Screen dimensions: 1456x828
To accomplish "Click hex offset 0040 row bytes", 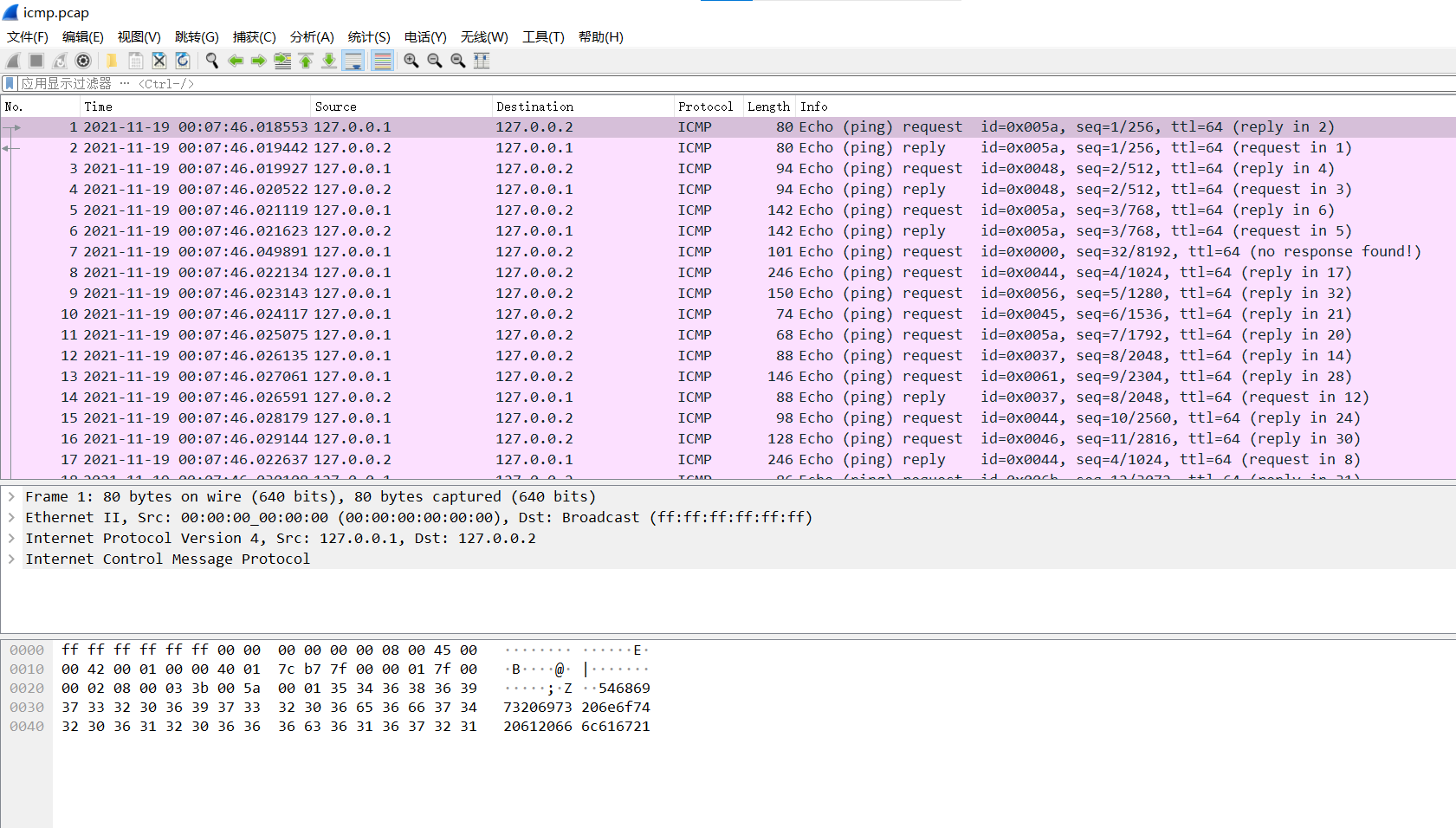I will (x=269, y=726).
